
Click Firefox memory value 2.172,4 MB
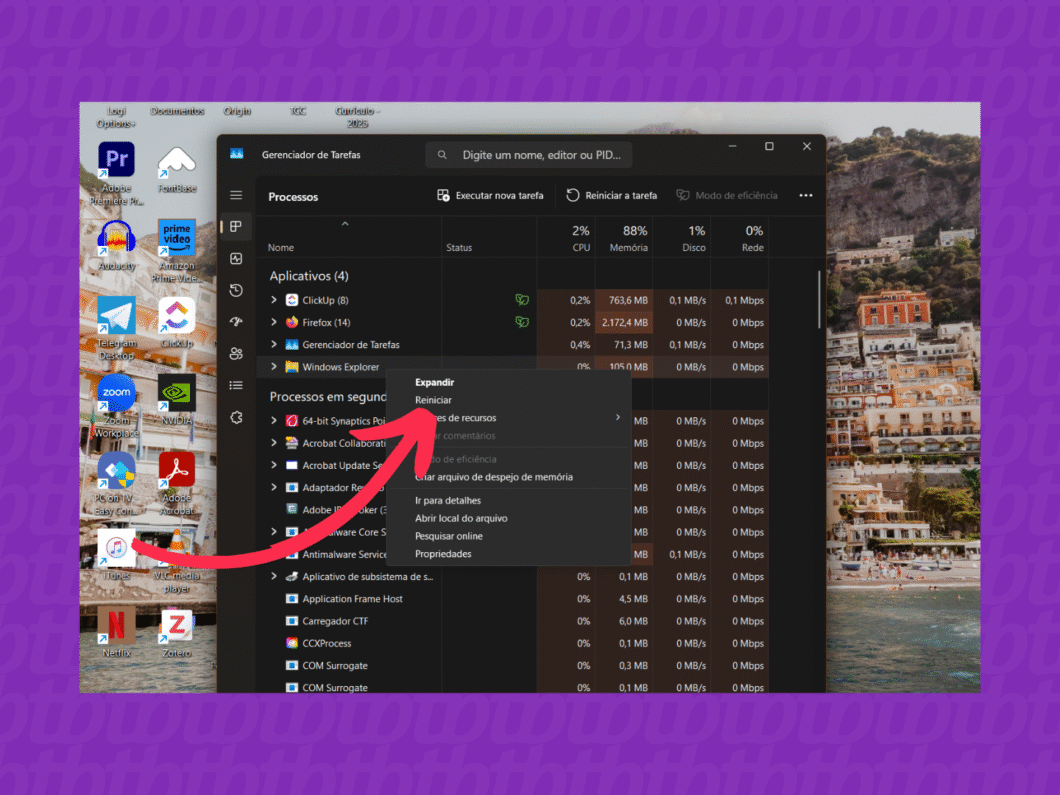tap(624, 322)
